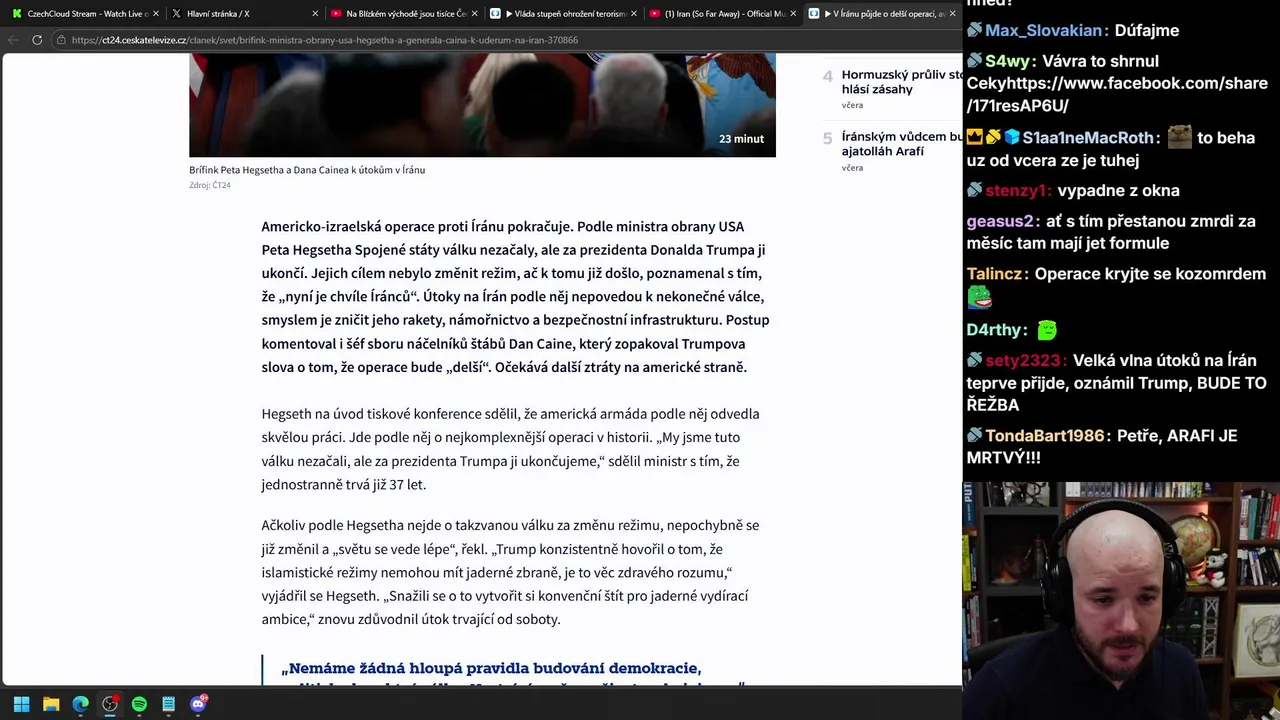Screen dimensions: 1280x720
Task: Click the site info icon beside the URL
Action: 61,40
